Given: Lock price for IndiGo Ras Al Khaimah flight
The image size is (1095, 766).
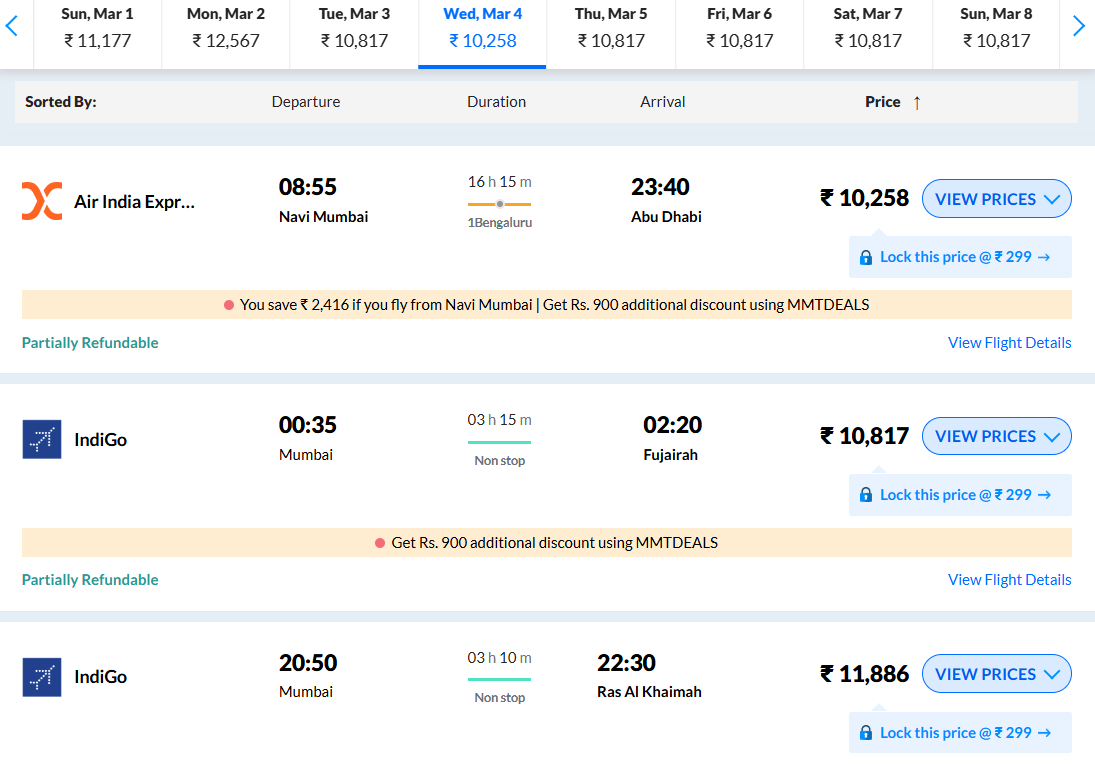Looking at the screenshot, I should [960, 732].
